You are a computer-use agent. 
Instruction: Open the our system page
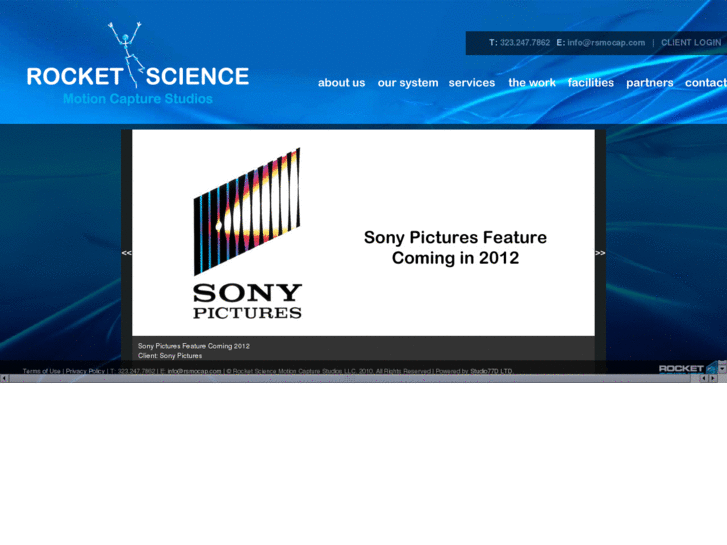(x=408, y=83)
